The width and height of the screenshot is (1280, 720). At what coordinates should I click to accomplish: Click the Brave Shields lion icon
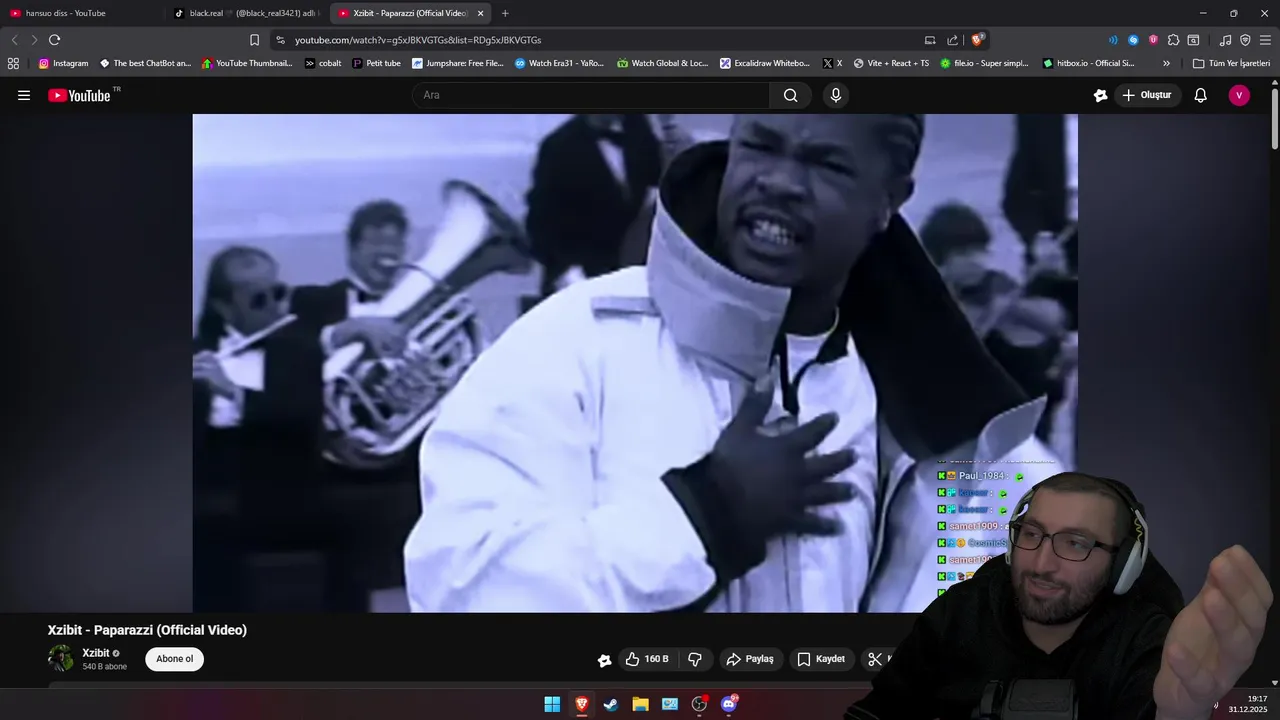(977, 40)
